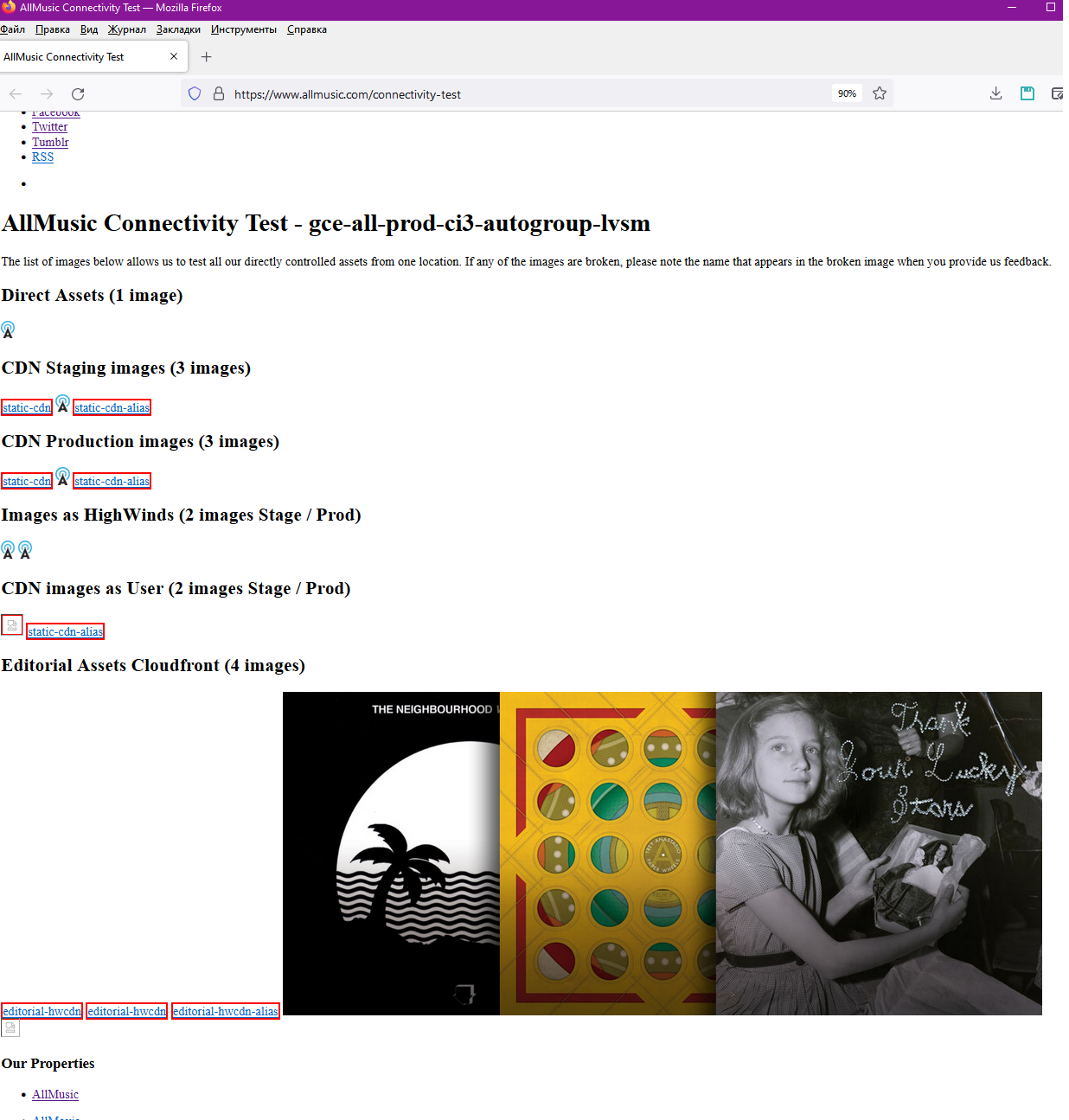Screen dimensions: 1069x1120
Task: Click the first HighWinds AllMusic logo image
Action: pyautogui.click(x=8, y=550)
